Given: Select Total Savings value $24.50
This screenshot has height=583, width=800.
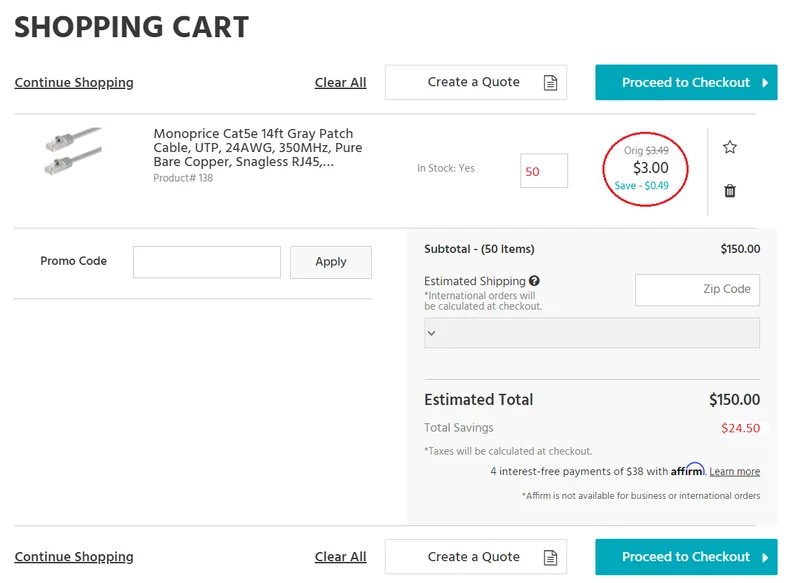Looking at the screenshot, I should pos(740,428).
